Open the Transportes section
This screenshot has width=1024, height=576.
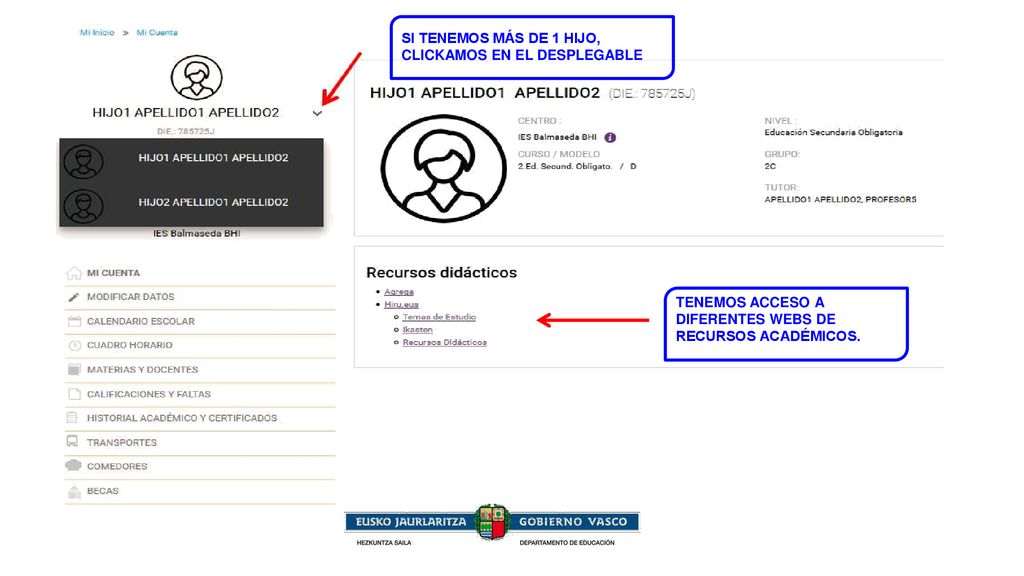click(122, 443)
